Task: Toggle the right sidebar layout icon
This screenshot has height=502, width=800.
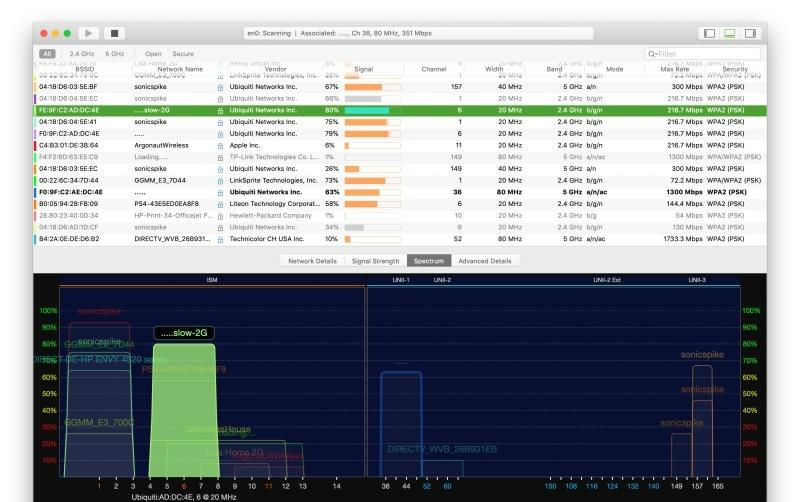Action: (751, 33)
